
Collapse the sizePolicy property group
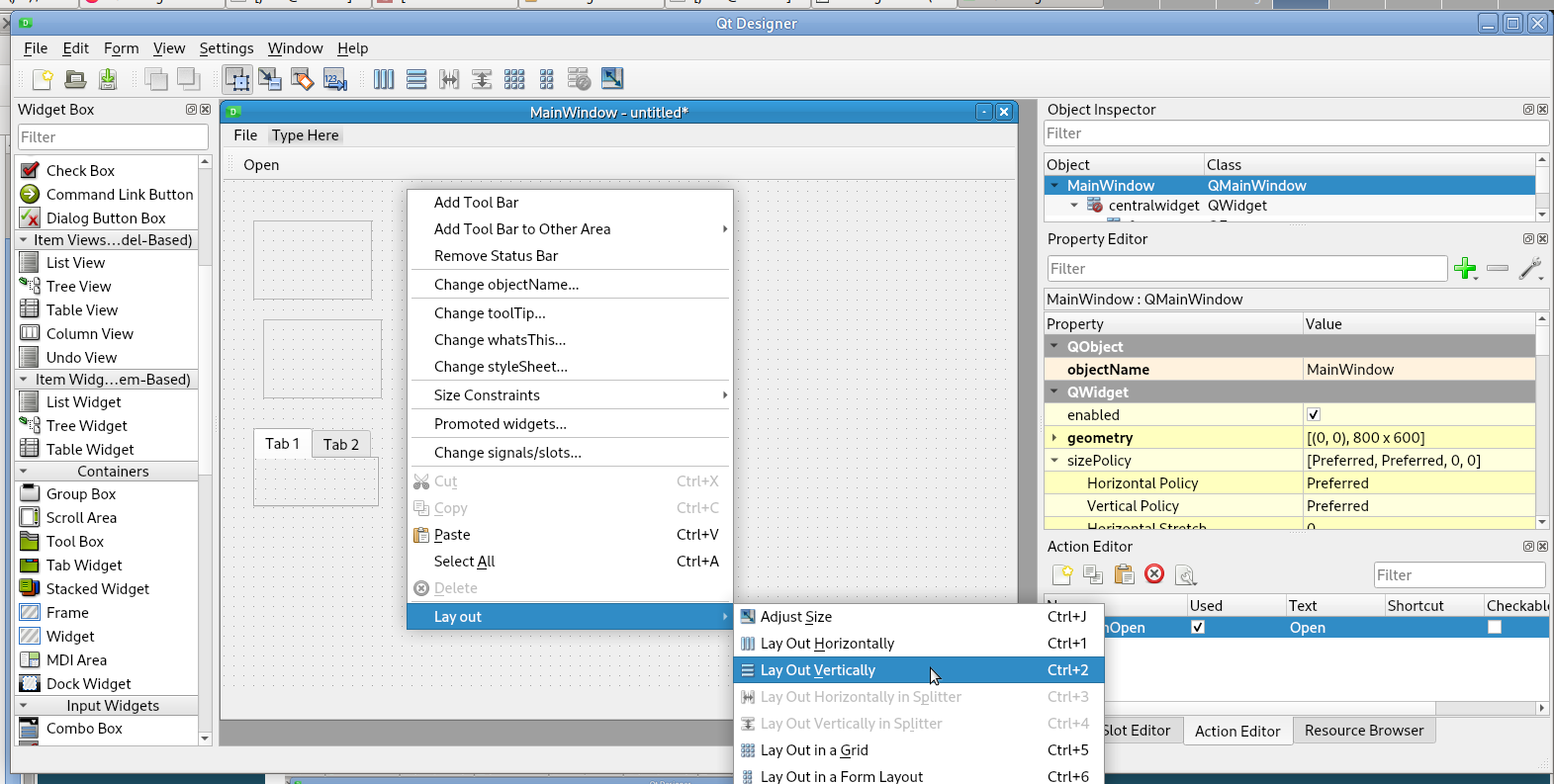click(1054, 461)
